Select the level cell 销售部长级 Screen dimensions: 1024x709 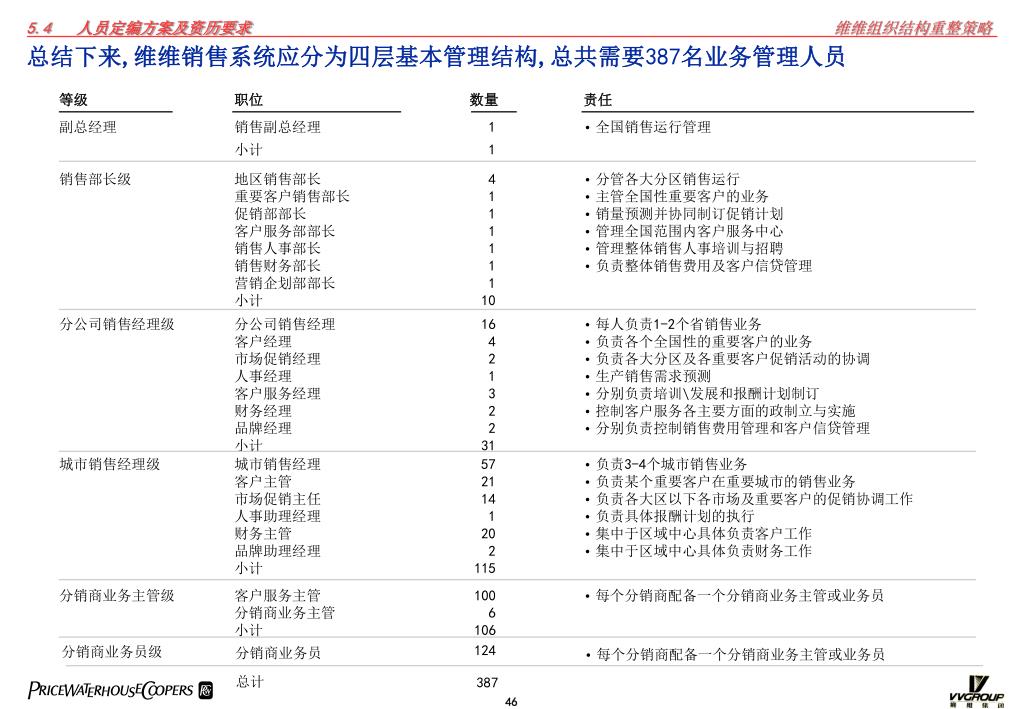[95, 179]
